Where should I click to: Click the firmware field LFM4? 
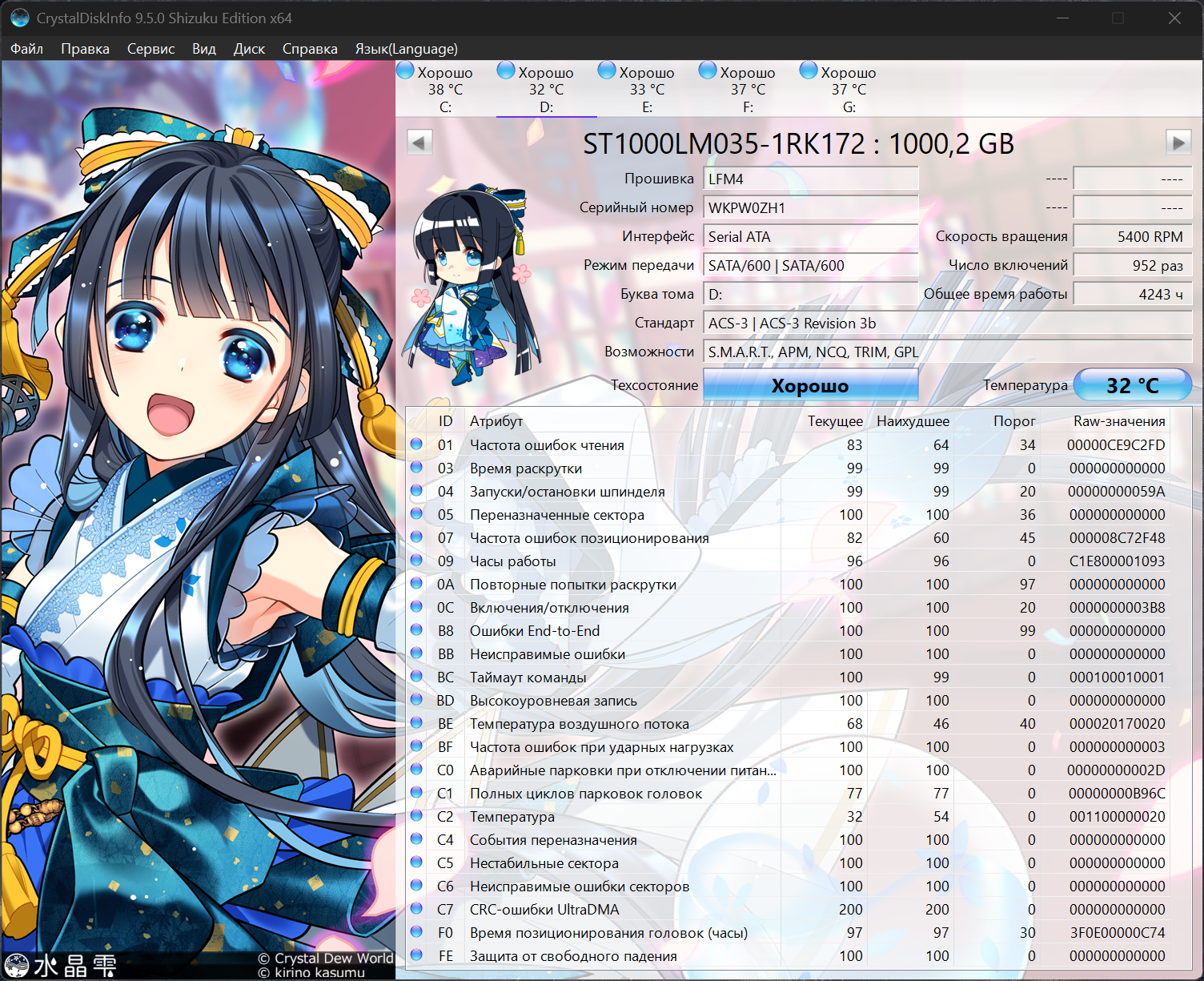coord(810,179)
